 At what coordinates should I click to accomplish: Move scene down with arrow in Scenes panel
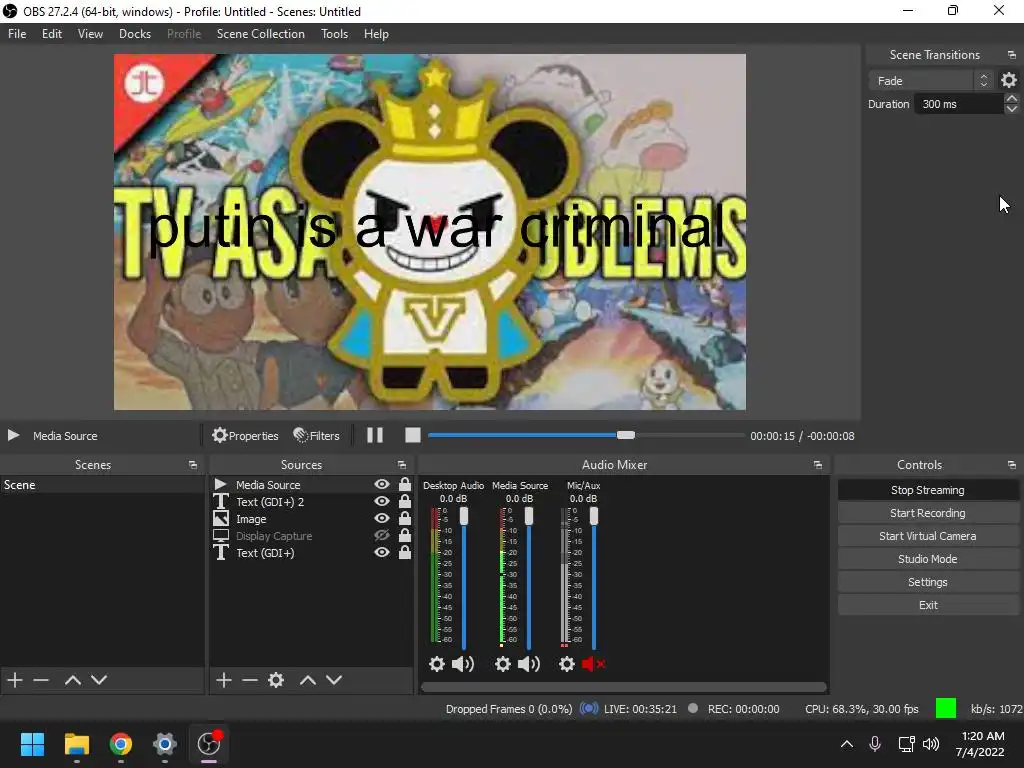tap(99, 680)
